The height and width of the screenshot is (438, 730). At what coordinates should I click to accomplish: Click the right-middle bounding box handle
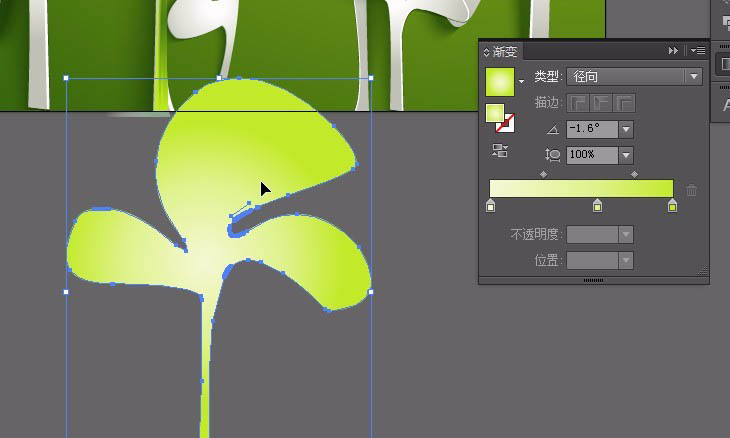coord(371,292)
